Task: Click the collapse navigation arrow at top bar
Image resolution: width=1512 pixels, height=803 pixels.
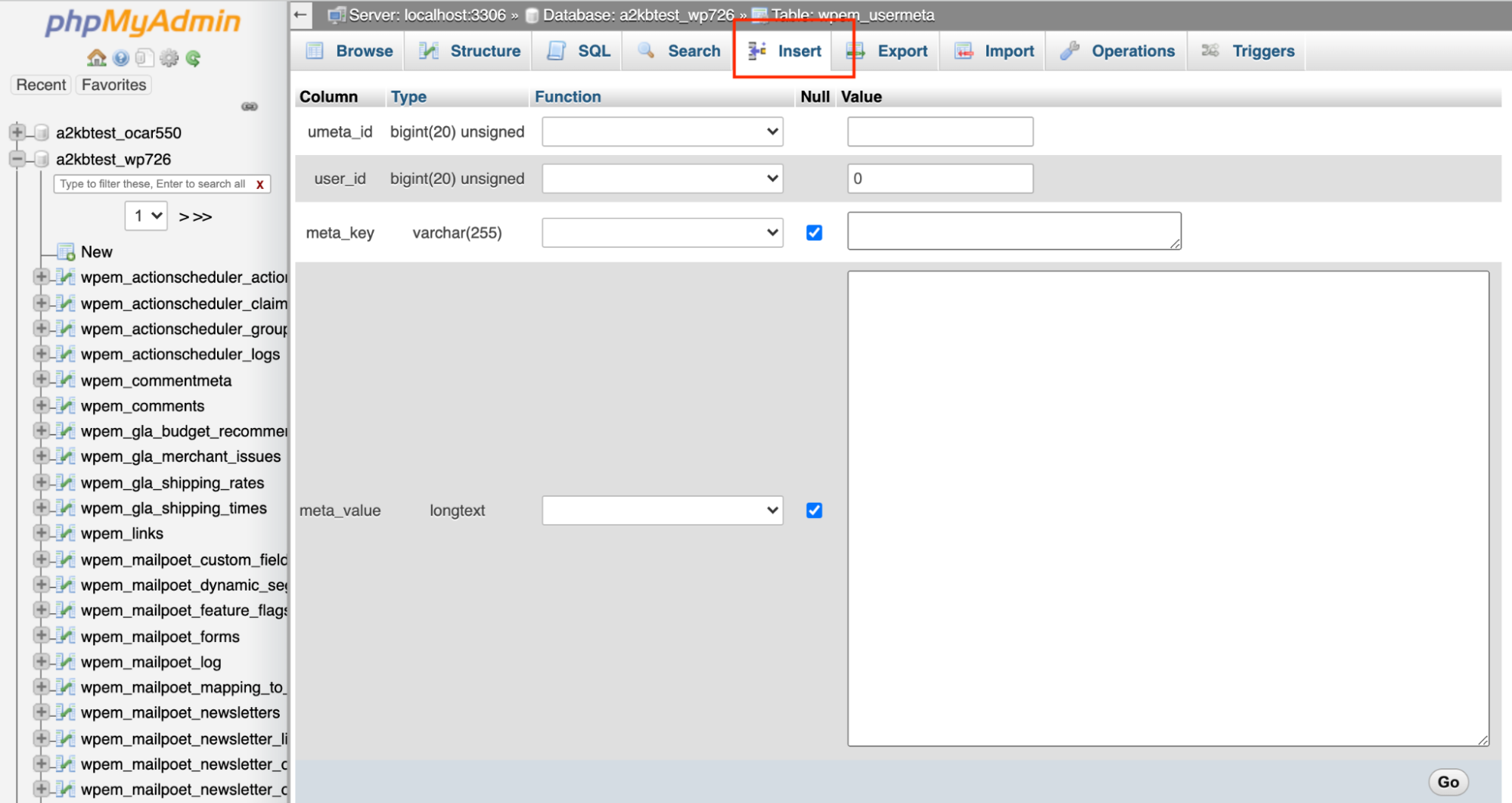Action: 301,14
